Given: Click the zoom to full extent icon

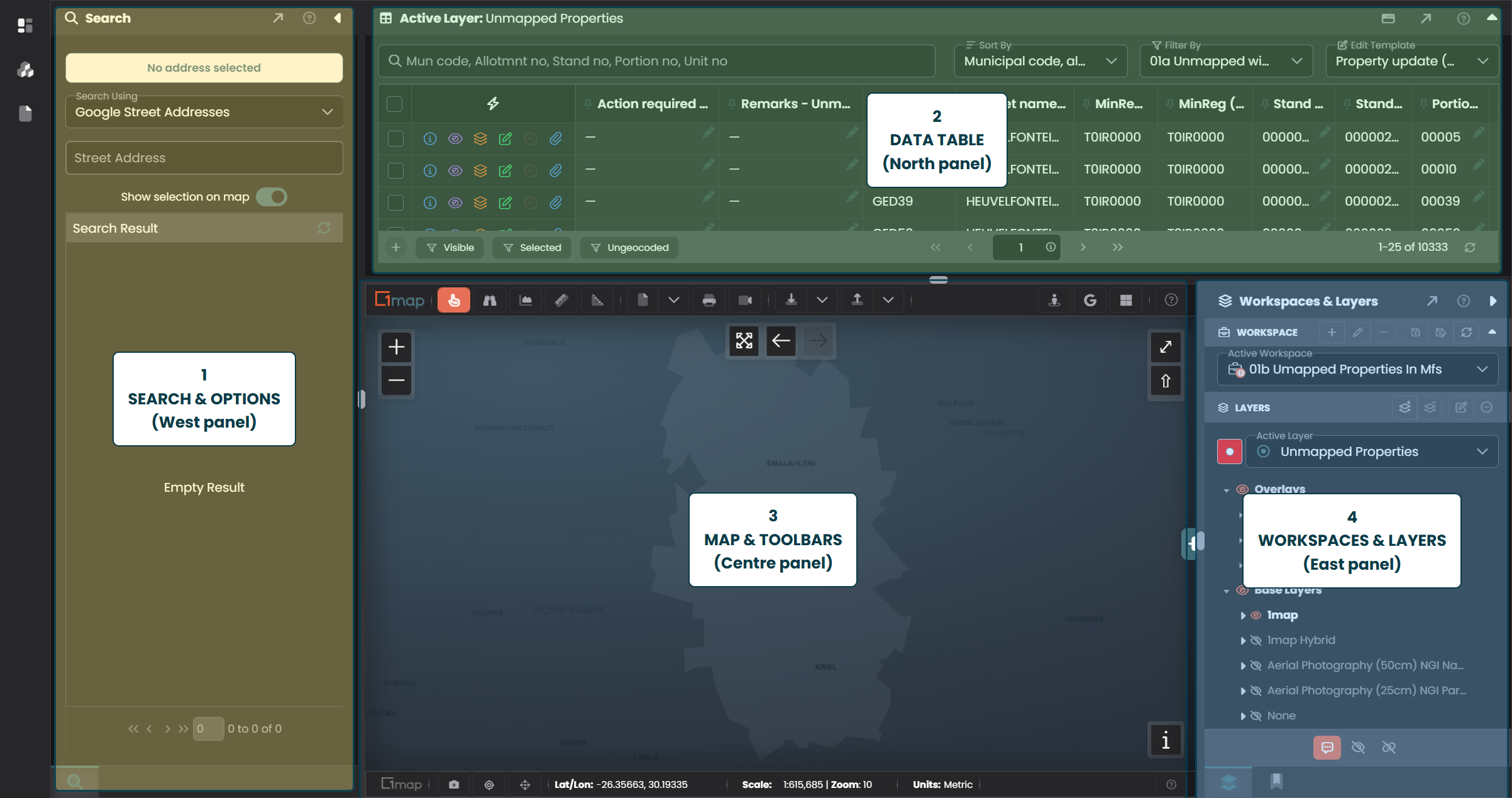Looking at the screenshot, I should 744,341.
